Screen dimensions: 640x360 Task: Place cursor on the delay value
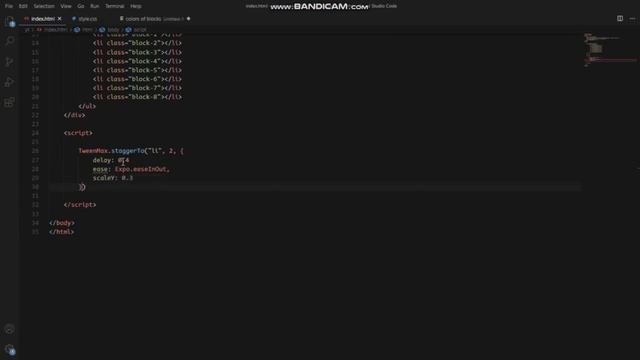click(123, 160)
